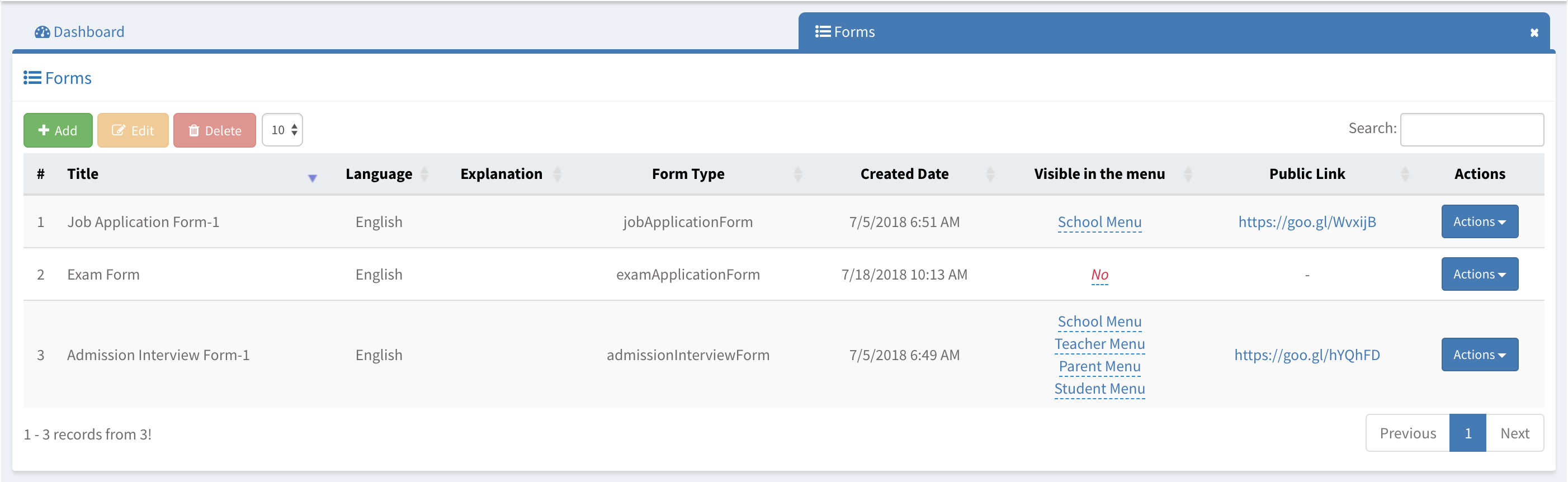Click the plus icon on Add button
This screenshot has height=482, width=1568.
(x=44, y=130)
